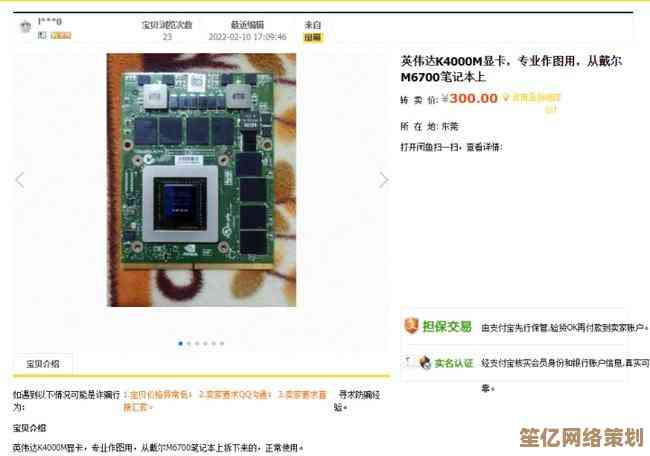Click the 实名认证 badge icon
The height and width of the screenshot is (456, 650).
click(425, 362)
